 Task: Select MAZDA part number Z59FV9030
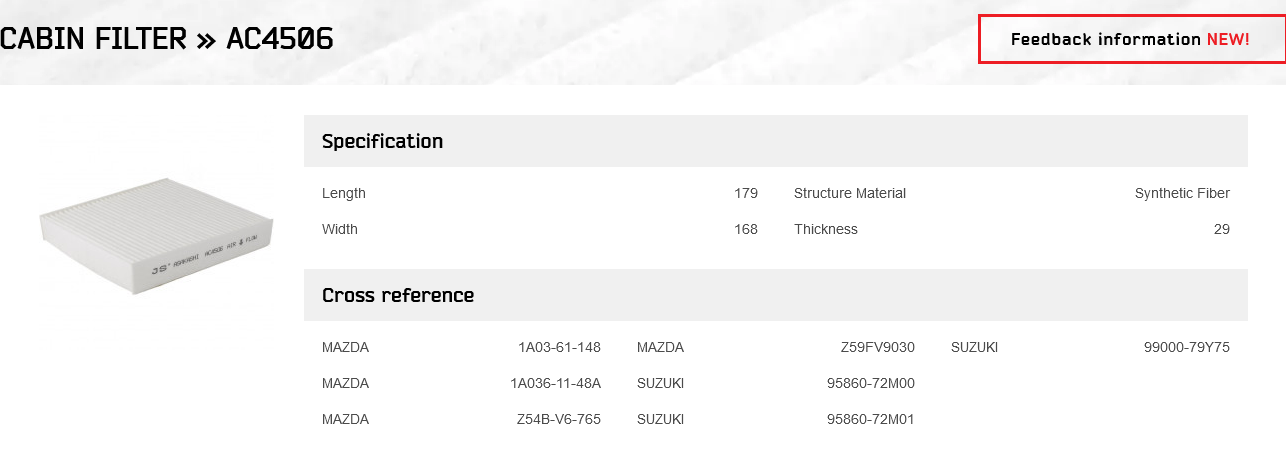click(x=878, y=348)
